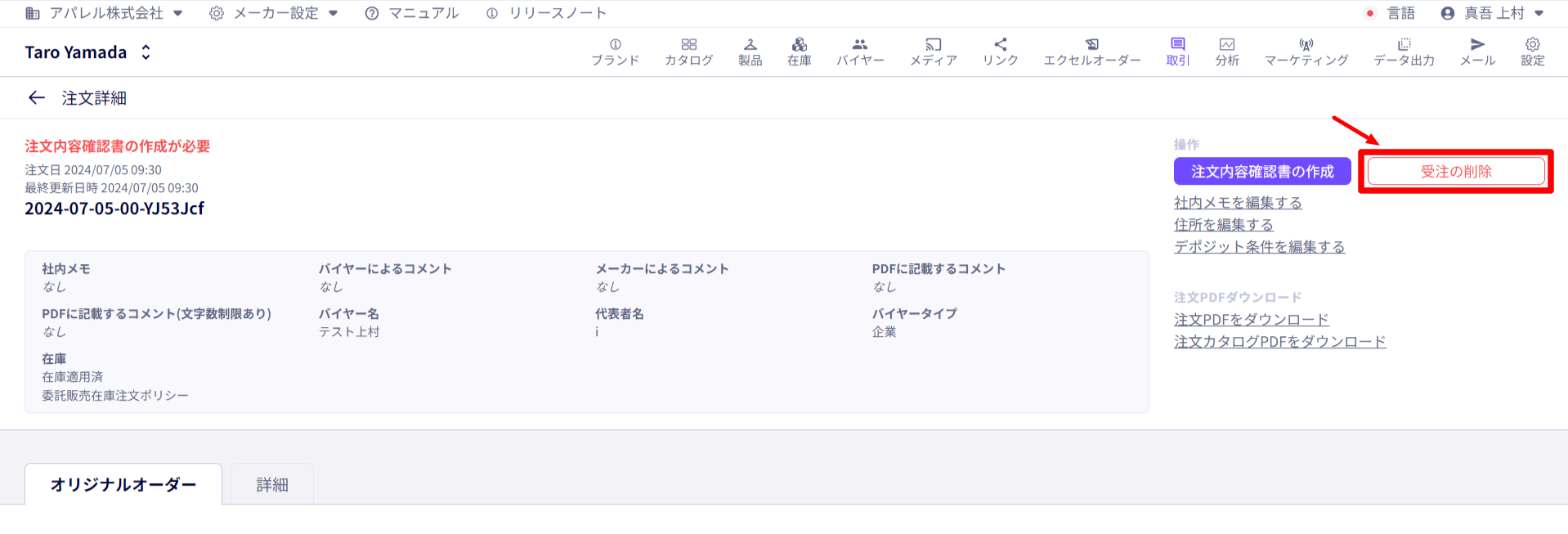Open リリースノート in the top bar

(546, 13)
